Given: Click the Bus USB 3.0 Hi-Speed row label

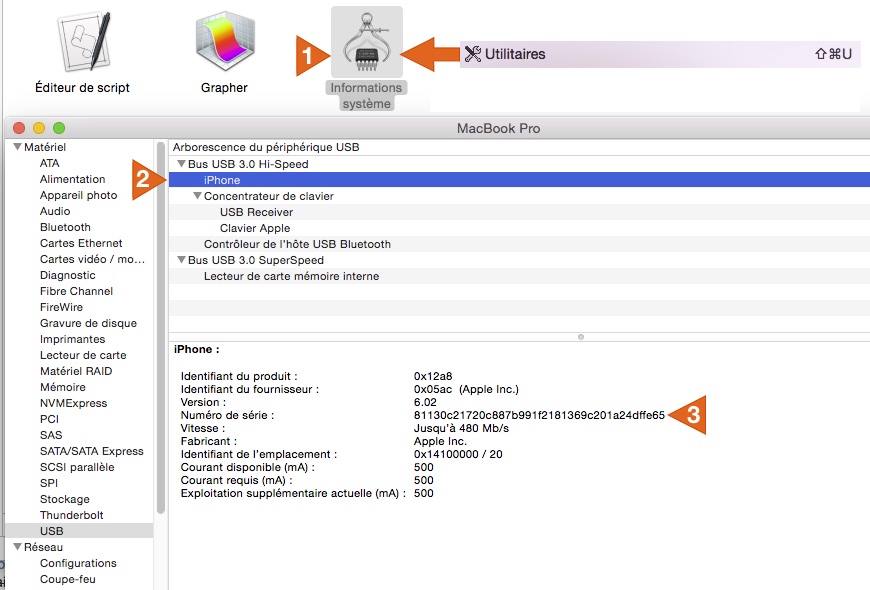Looking at the screenshot, I should click(248, 164).
